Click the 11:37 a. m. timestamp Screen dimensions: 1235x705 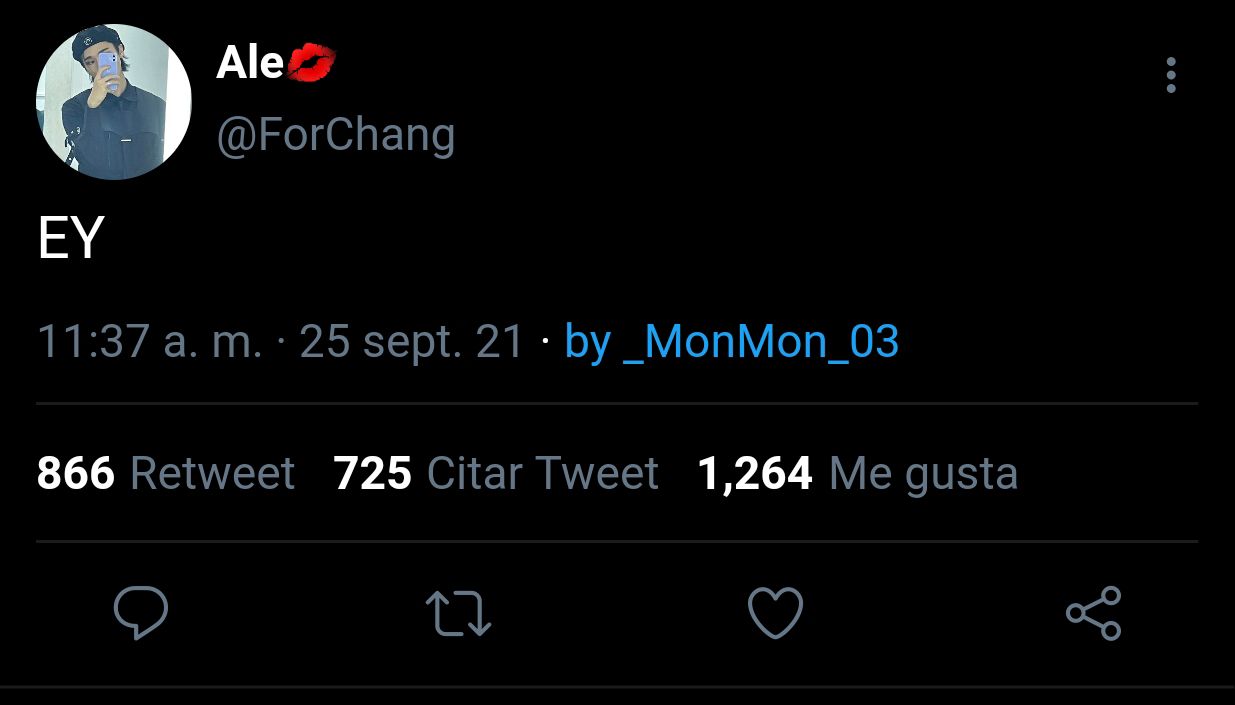click(x=150, y=342)
